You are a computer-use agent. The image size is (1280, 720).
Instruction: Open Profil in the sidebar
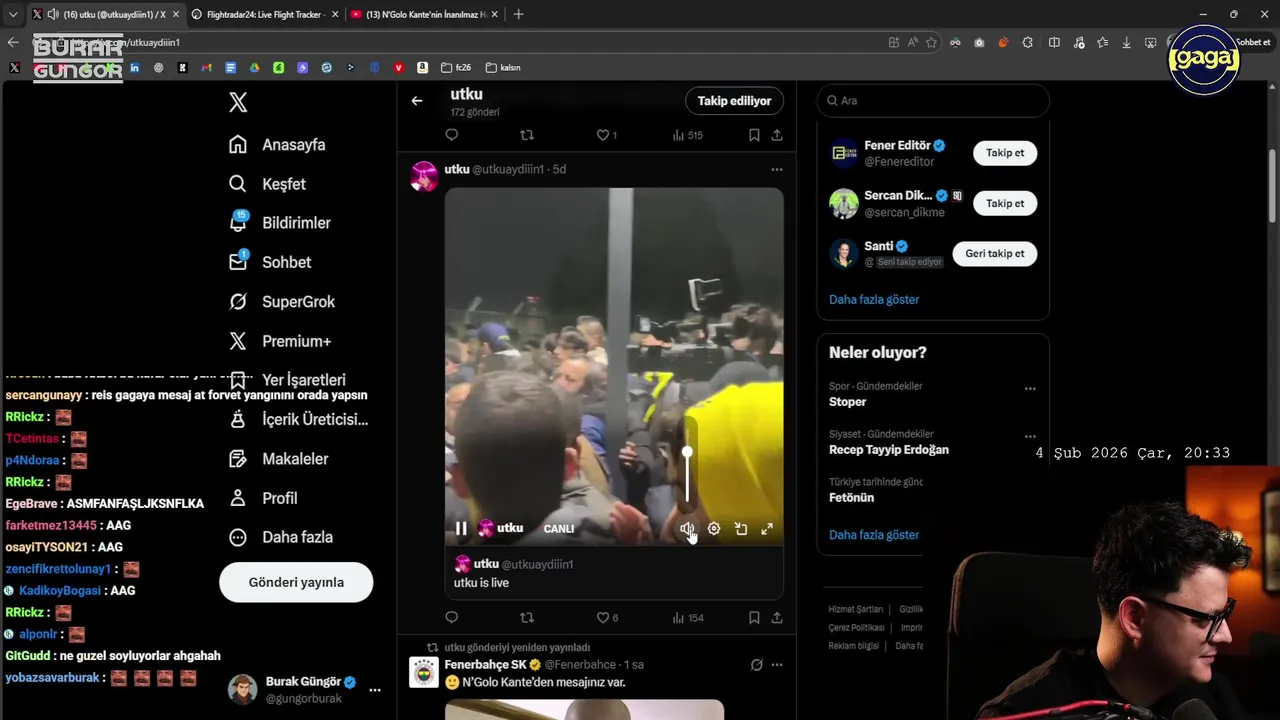point(263,498)
